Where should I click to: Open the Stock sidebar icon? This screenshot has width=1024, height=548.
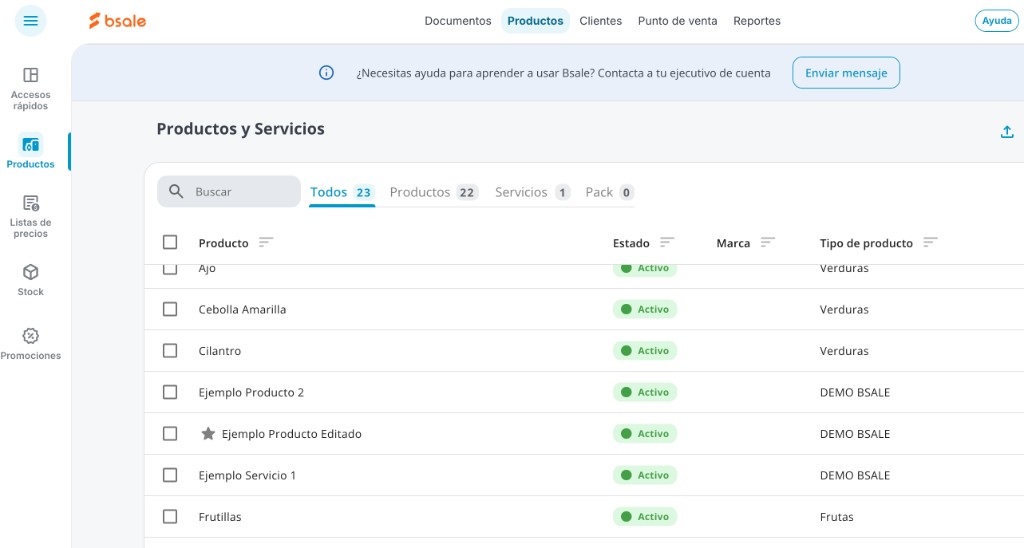[x=31, y=281]
